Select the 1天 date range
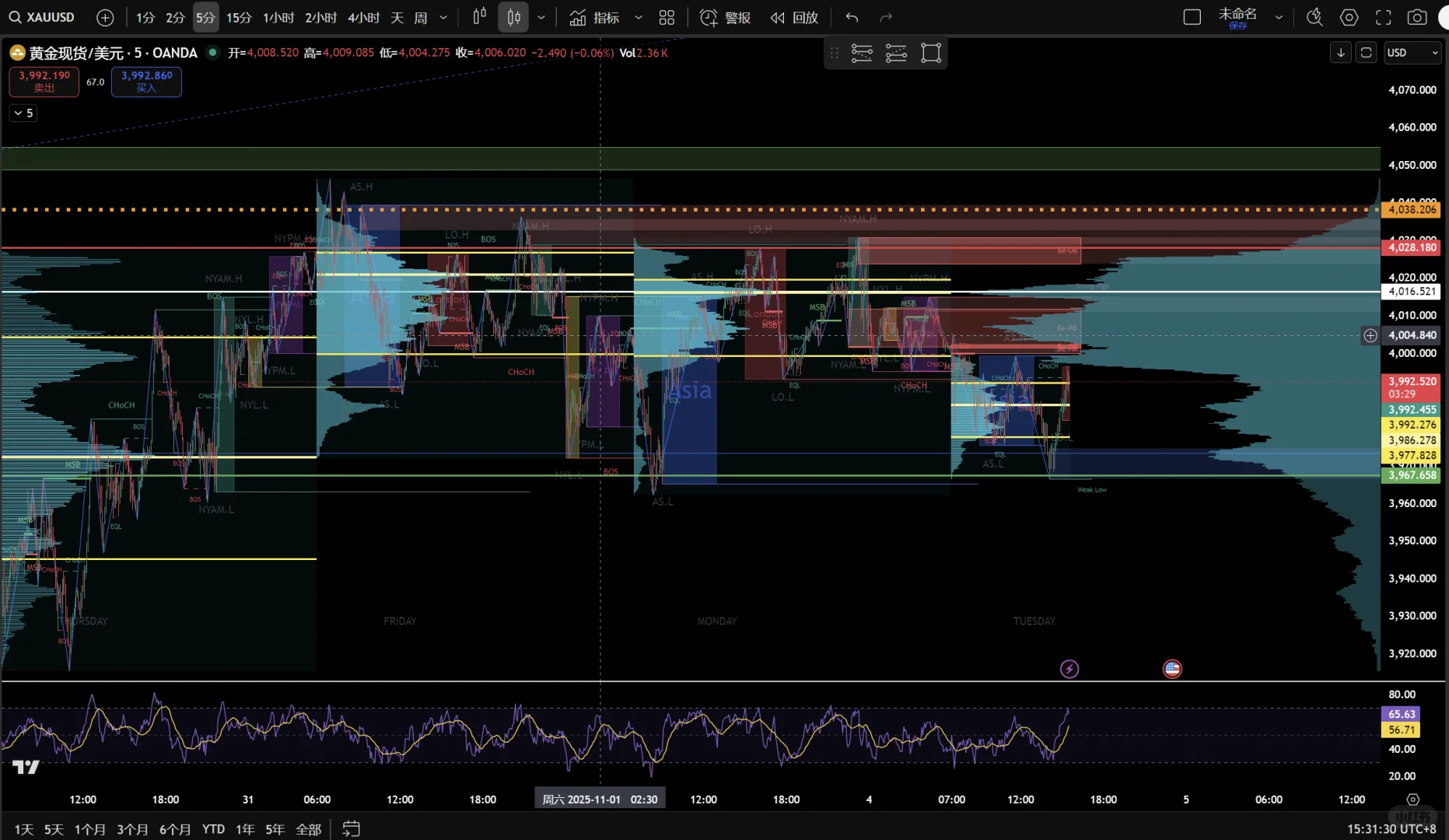Screen dimensions: 1449x840 [24, 829]
